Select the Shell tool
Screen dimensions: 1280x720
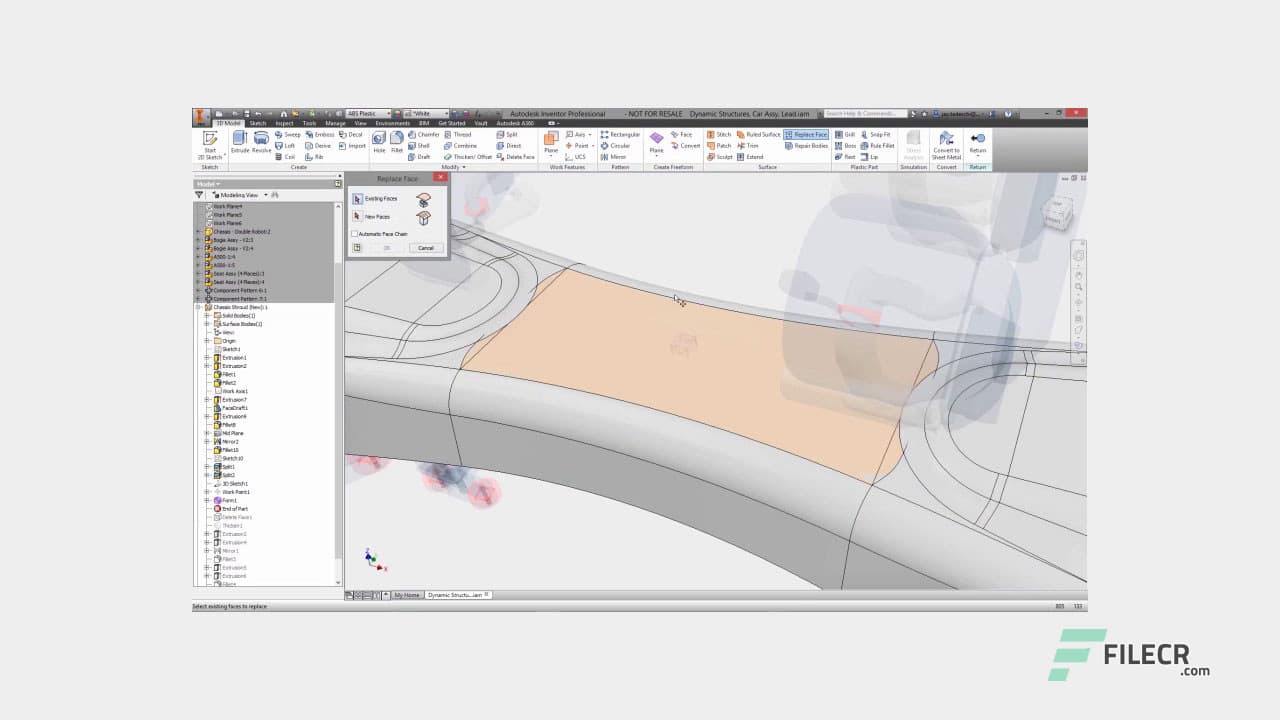(420, 145)
